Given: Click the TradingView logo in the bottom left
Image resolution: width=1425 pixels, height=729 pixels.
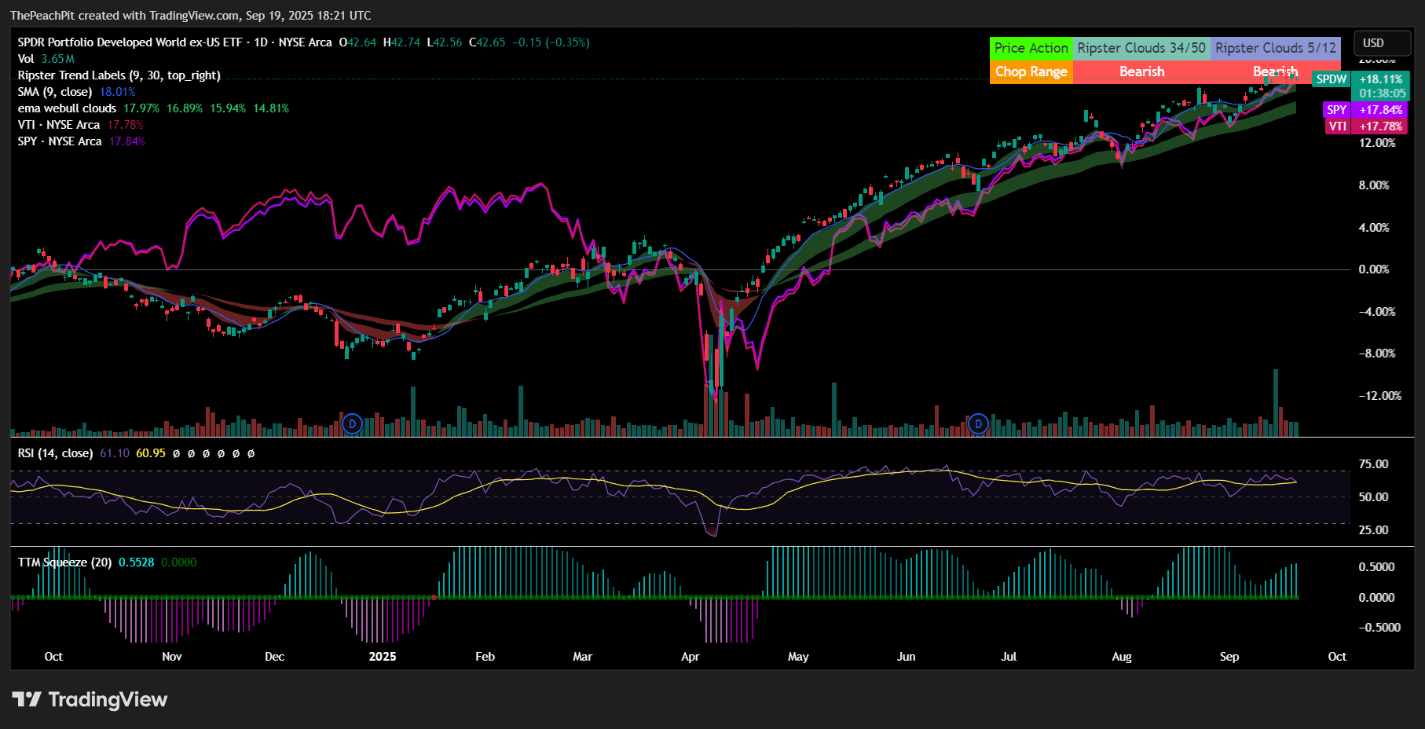Looking at the screenshot, I should (89, 700).
